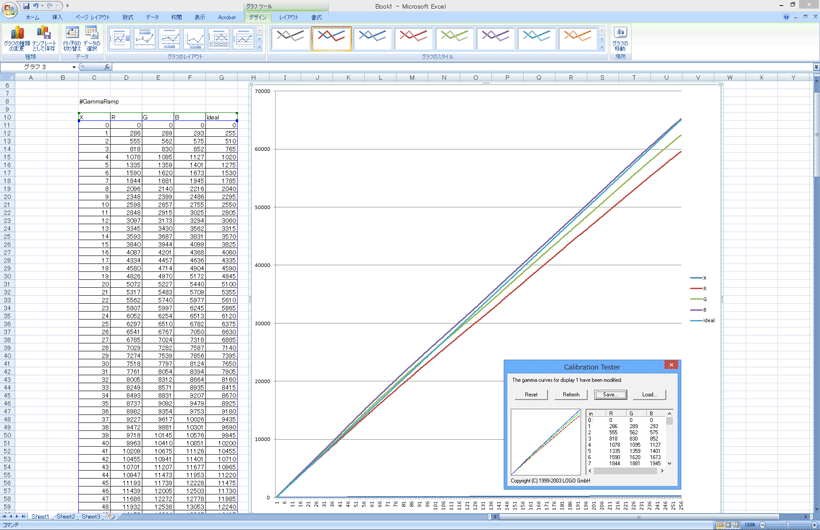Click the Undo icon in quick access toolbar
Viewport: 820px width, 530px height.
coord(36,6)
